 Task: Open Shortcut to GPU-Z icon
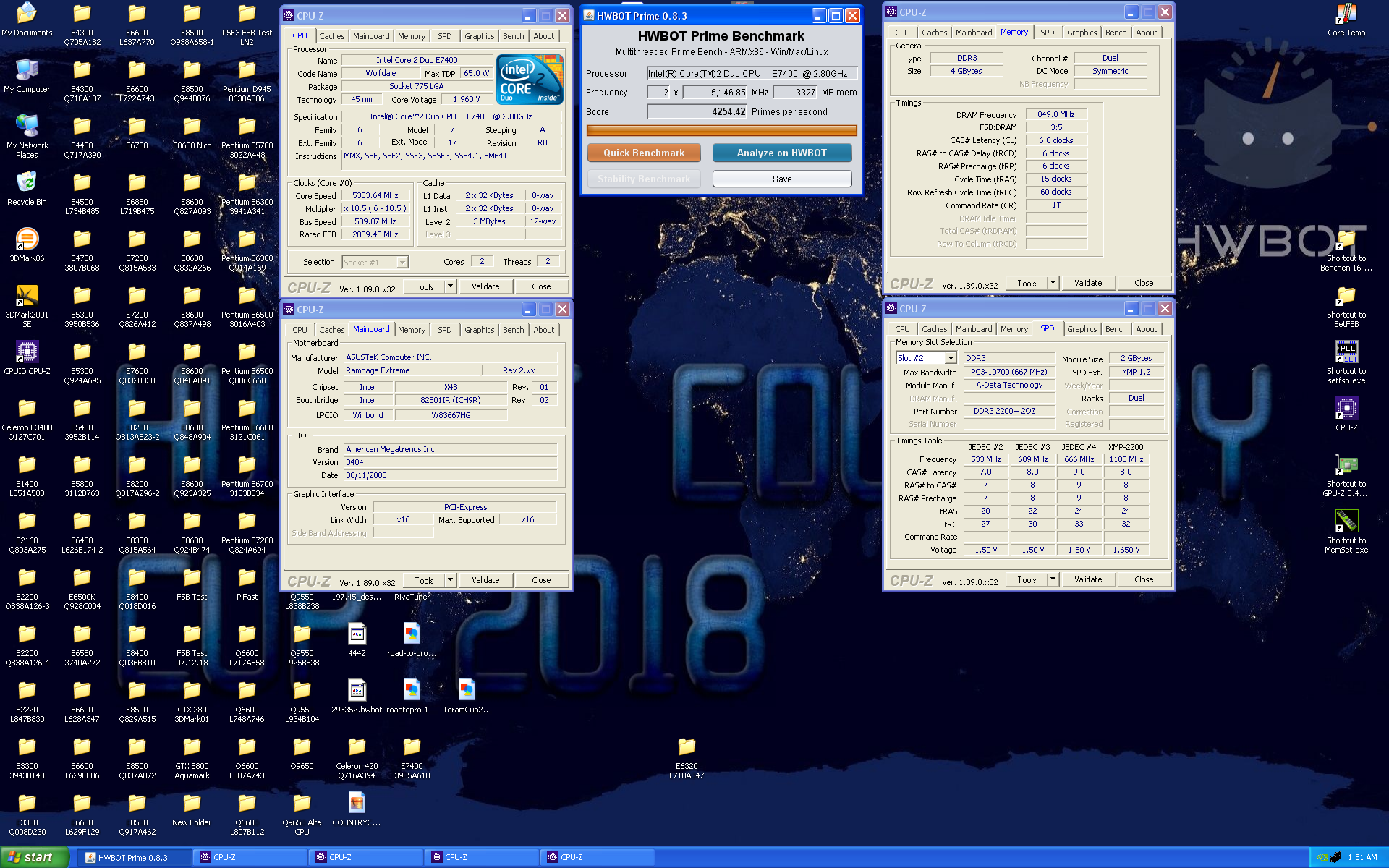tap(1346, 476)
